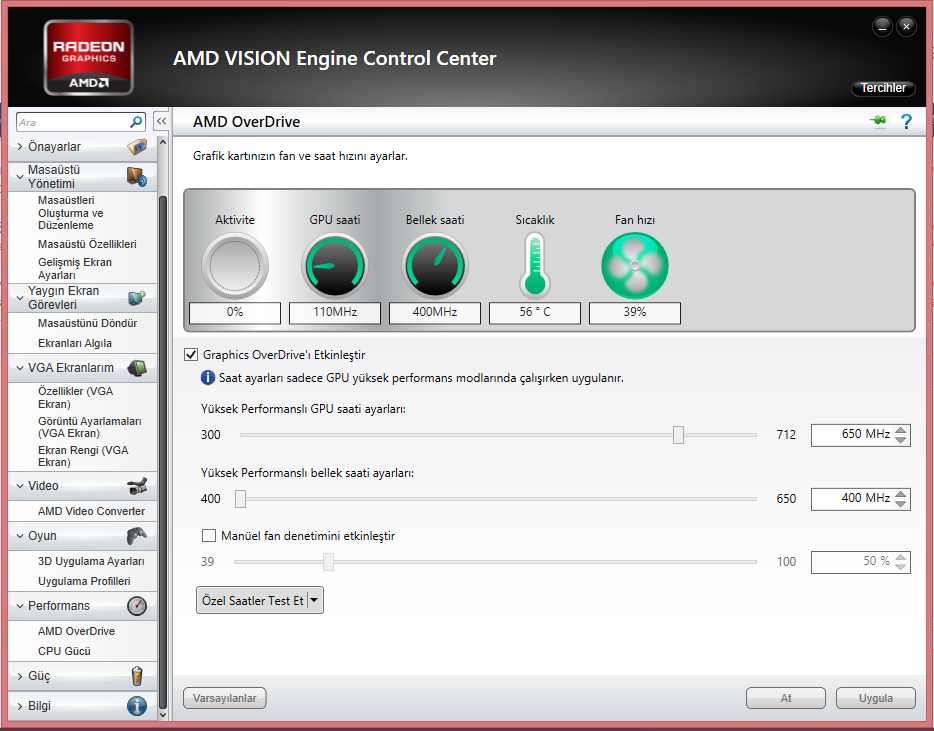
Task: Click the sidebar scroll up arrow
Action: 163,143
